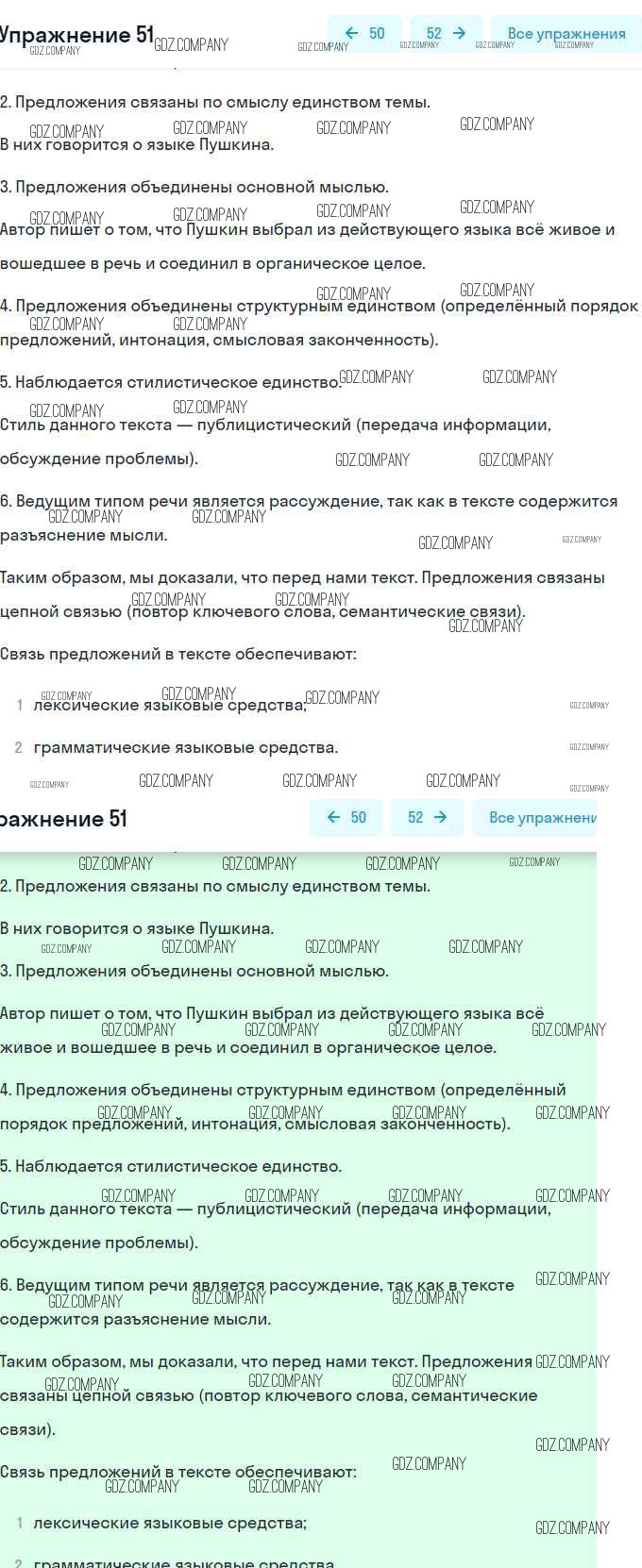Click '6. Ведущим типом речи' line in green section
Screen dimensions: 642x1568
click(257, 1285)
